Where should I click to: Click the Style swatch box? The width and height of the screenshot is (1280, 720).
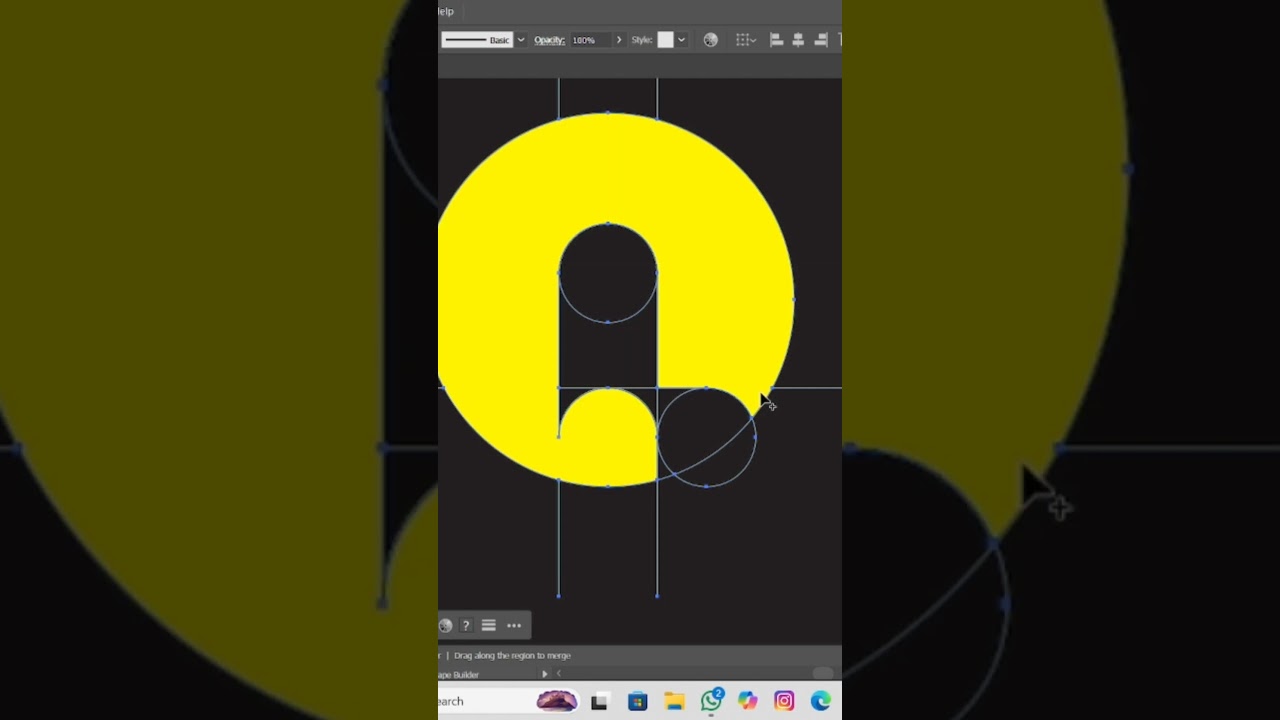coord(665,40)
